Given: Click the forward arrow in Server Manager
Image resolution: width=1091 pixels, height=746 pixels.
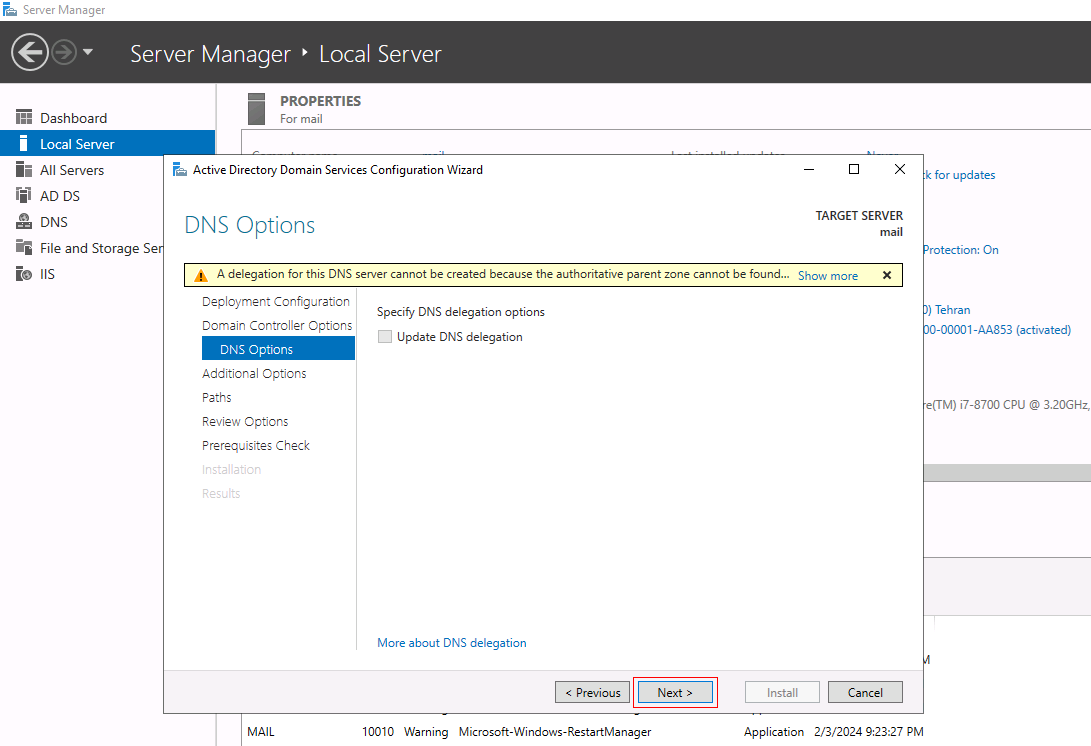Looking at the screenshot, I should coord(64,52).
